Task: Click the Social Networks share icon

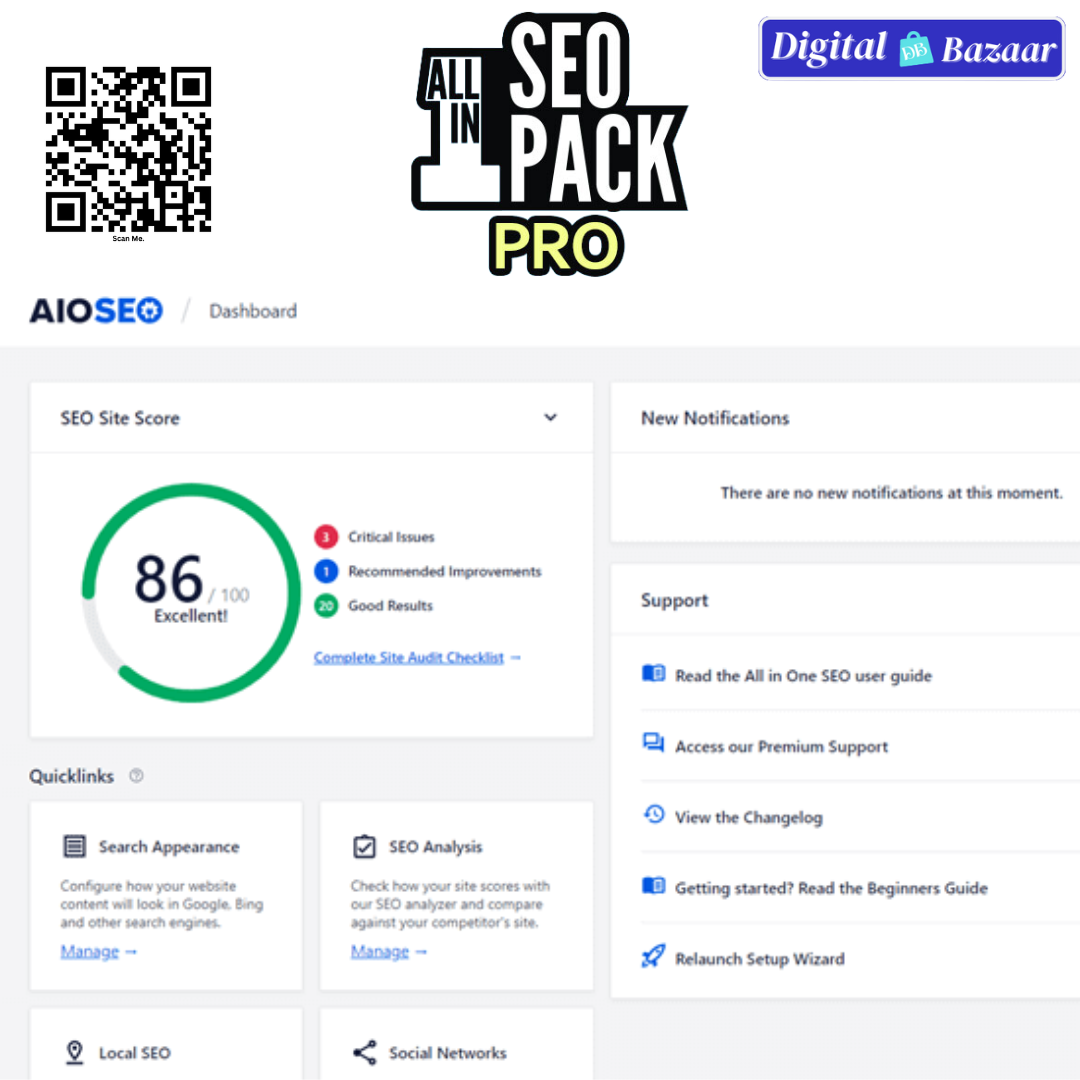Action: tap(364, 1053)
